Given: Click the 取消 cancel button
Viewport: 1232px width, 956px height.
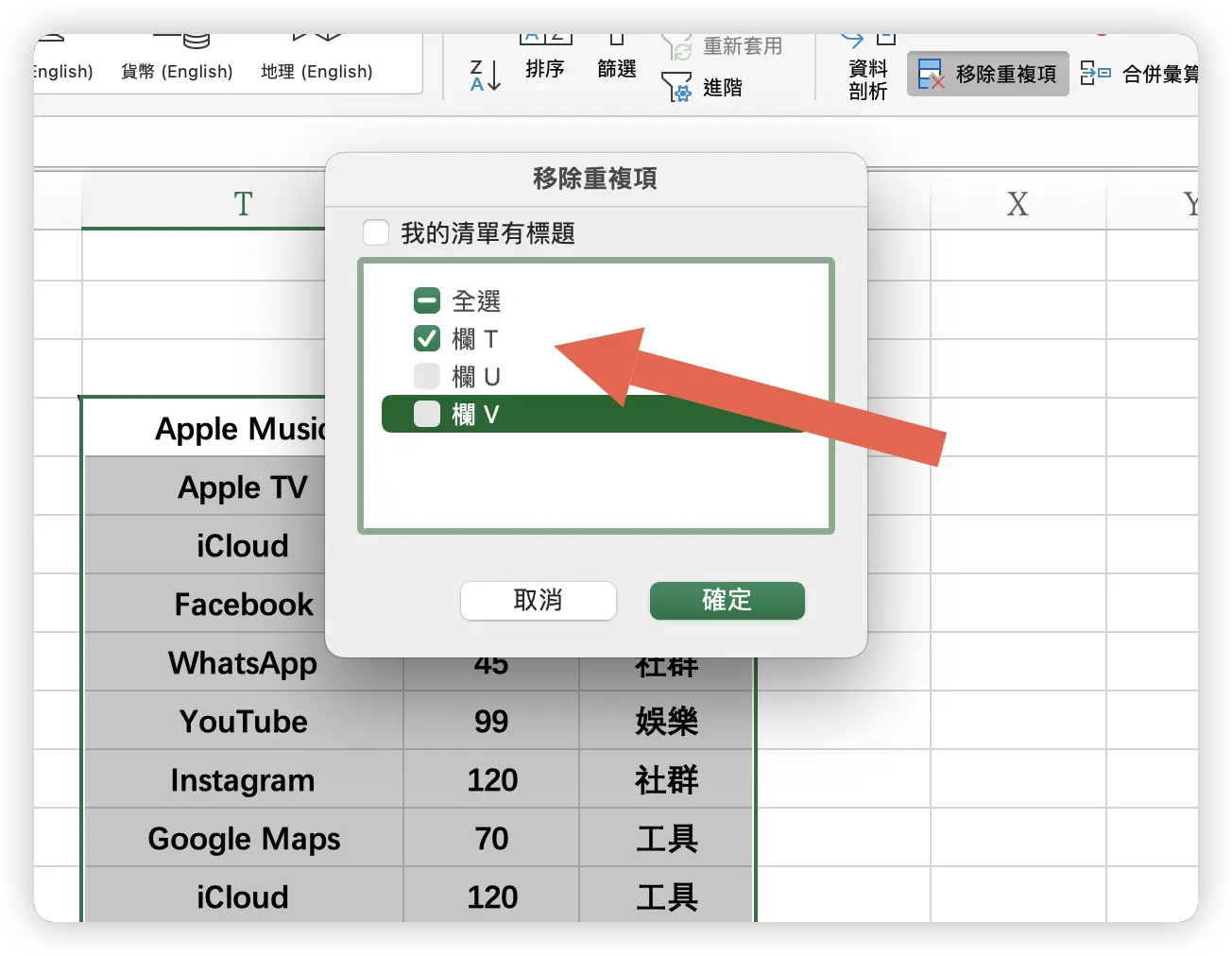Looking at the screenshot, I should click(539, 601).
